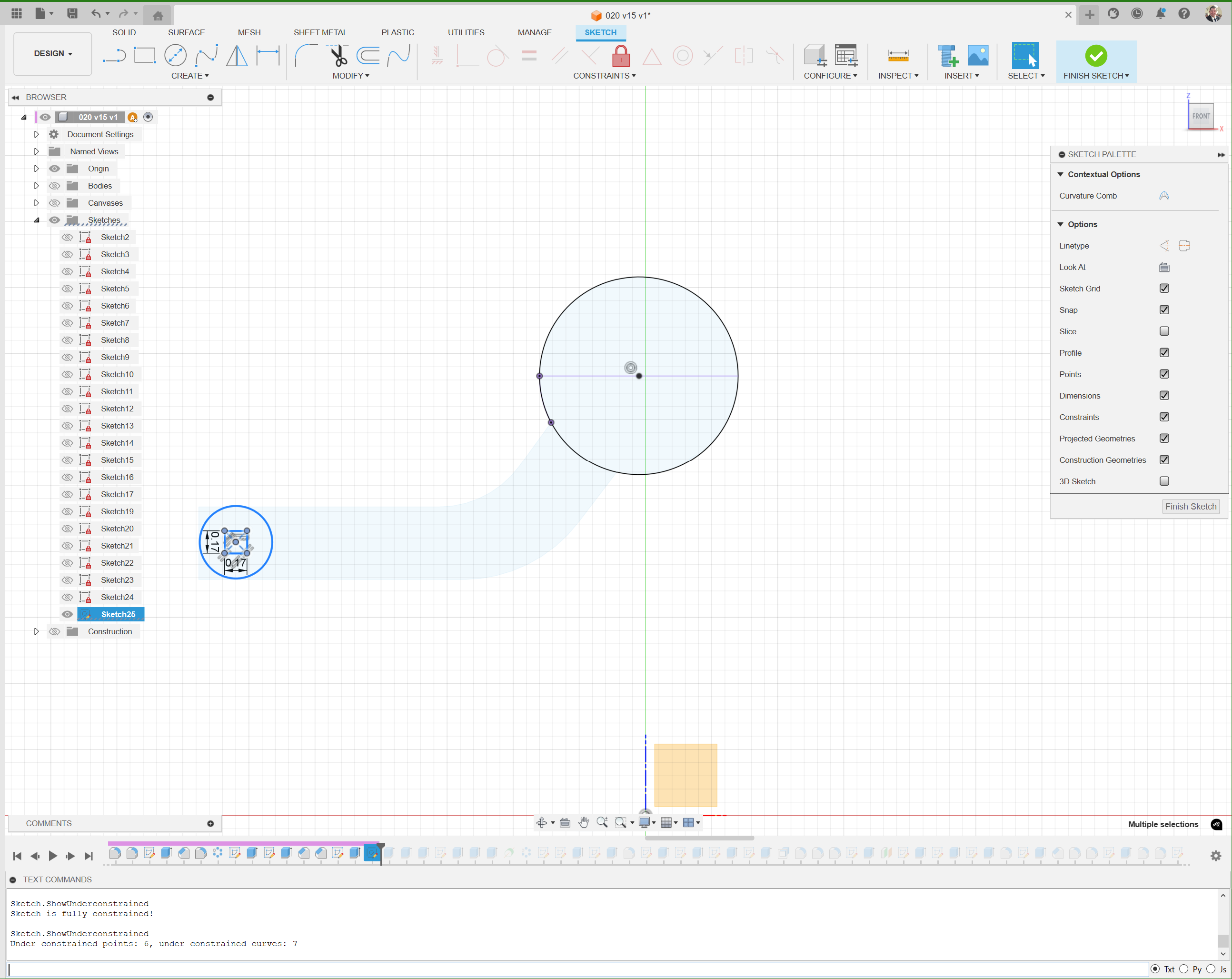This screenshot has width=1232, height=979.
Task: Select Sketch25 in the browser
Action: click(118, 614)
